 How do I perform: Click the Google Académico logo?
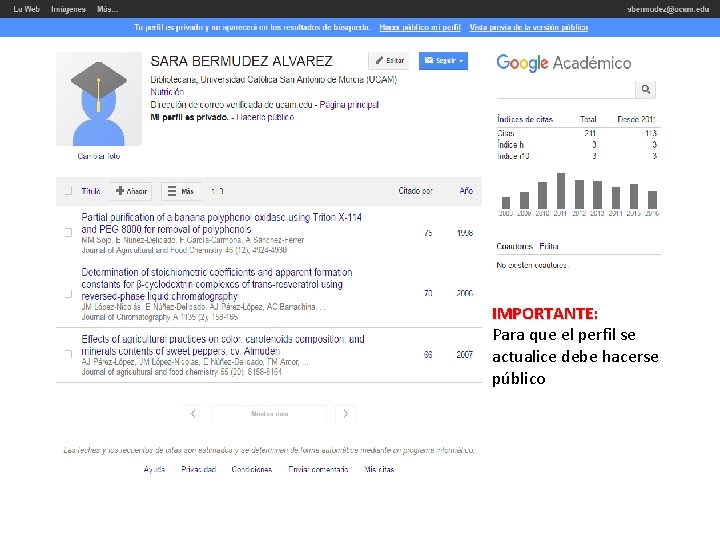pyautogui.click(x=564, y=63)
